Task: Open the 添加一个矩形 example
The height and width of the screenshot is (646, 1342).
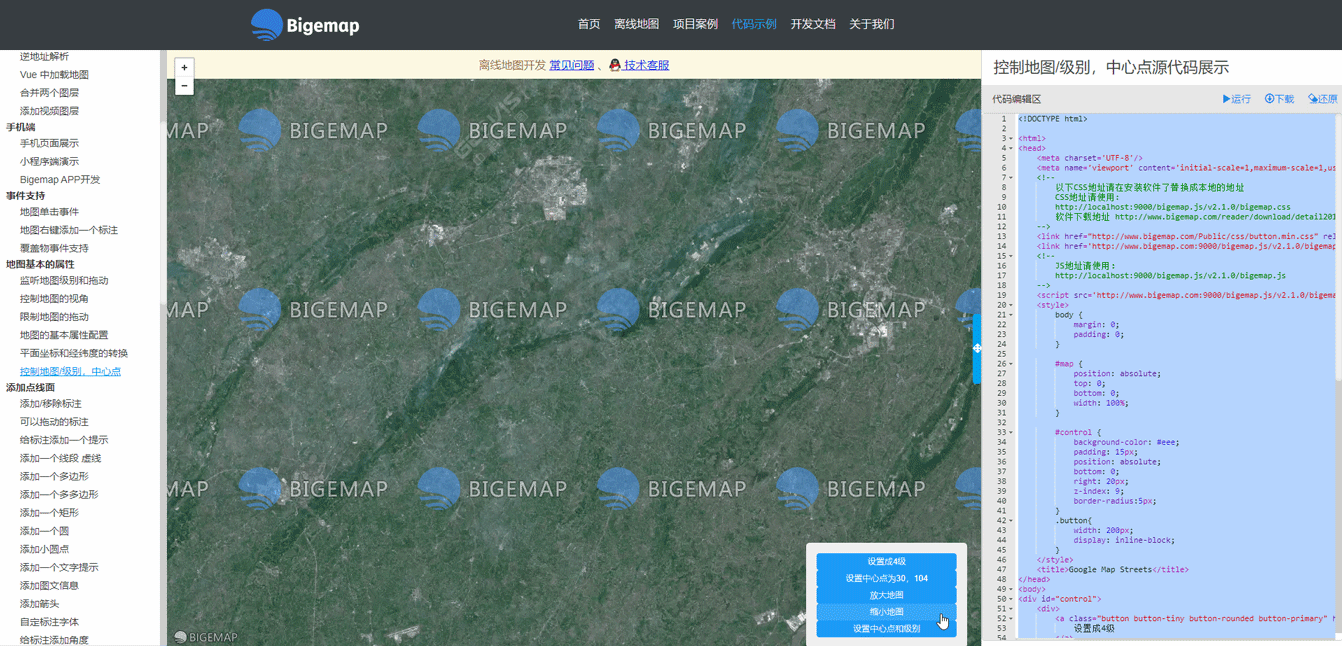Action: pyautogui.click(x=49, y=513)
